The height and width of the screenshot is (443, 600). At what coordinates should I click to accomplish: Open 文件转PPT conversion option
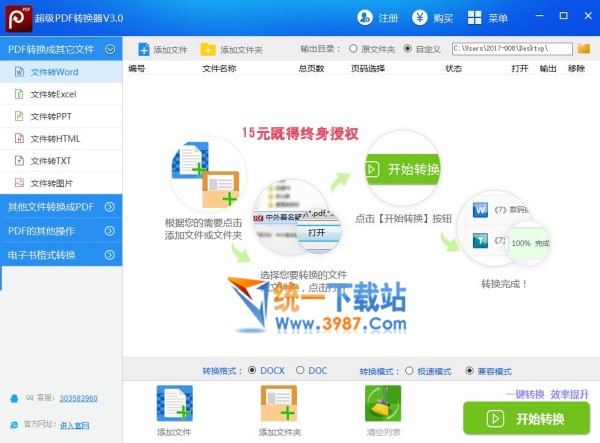61,116
